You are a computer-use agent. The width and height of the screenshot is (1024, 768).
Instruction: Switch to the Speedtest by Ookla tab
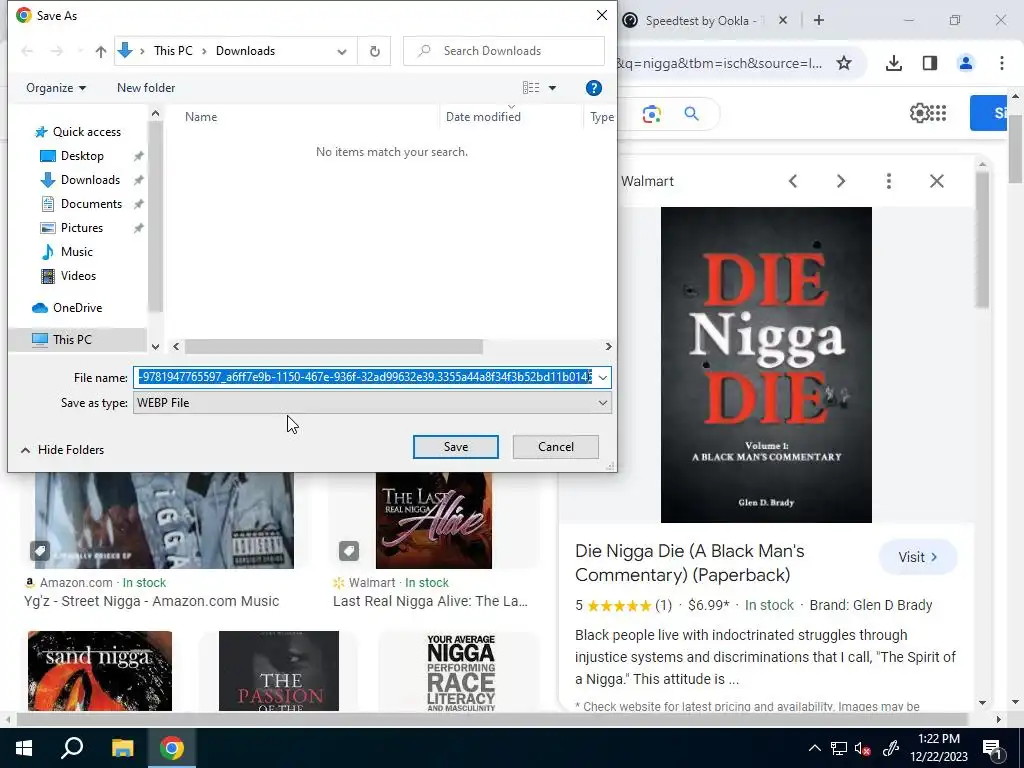(699, 21)
